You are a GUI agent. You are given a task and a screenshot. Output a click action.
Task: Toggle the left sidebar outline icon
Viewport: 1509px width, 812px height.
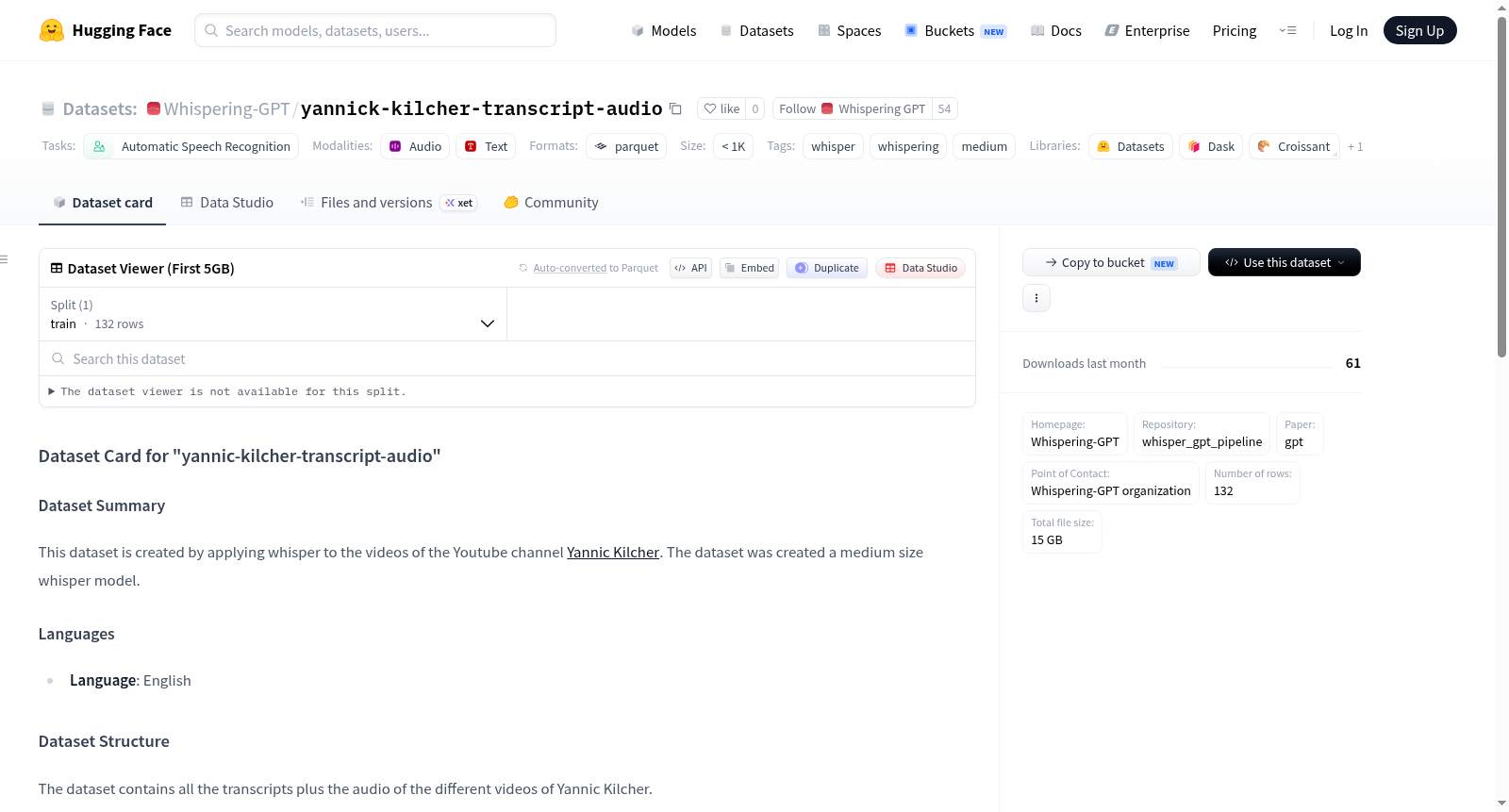pyautogui.click(x=4, y=259)
